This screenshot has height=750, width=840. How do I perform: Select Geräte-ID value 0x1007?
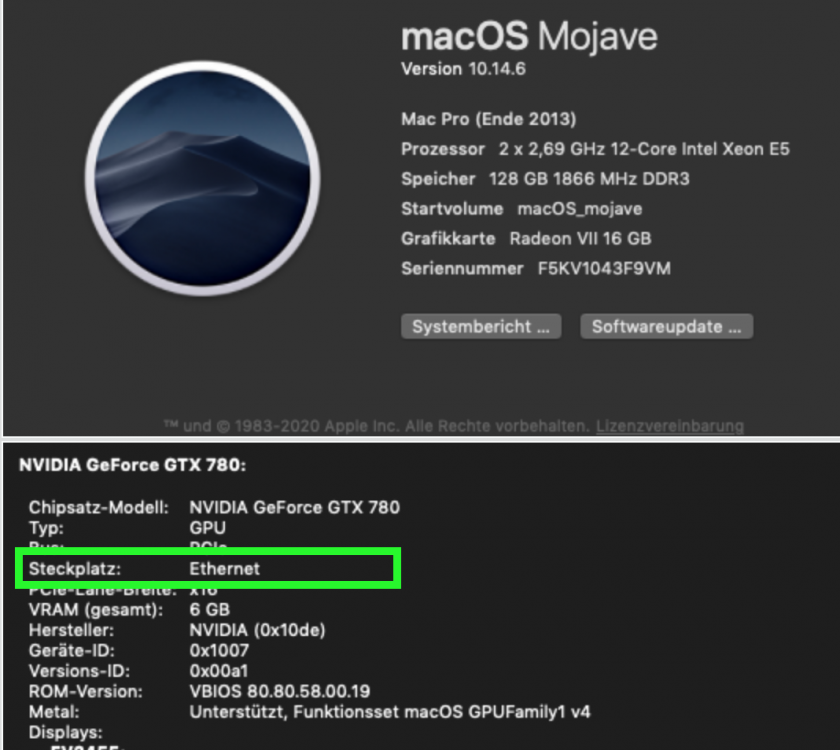click(x=219, y=650)
